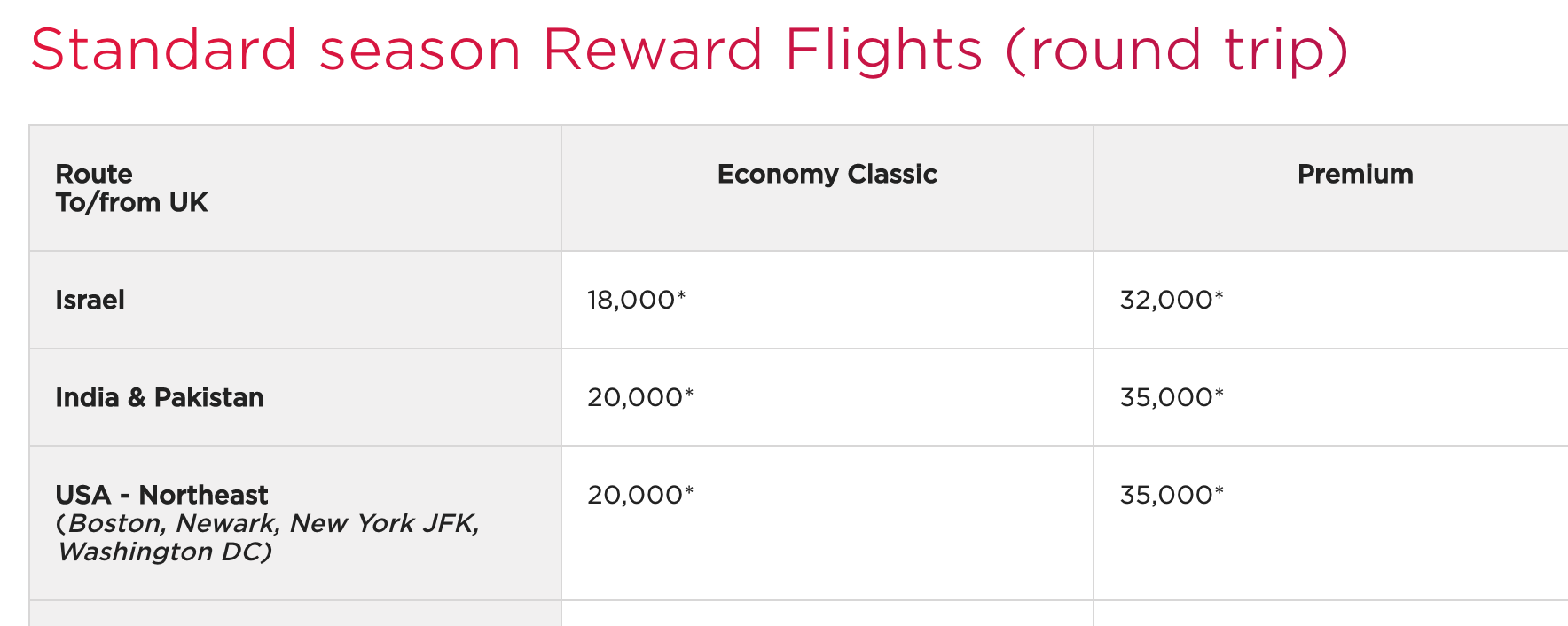Click the To/from UK header text
1568x626 pixels.
coord(131,202)
